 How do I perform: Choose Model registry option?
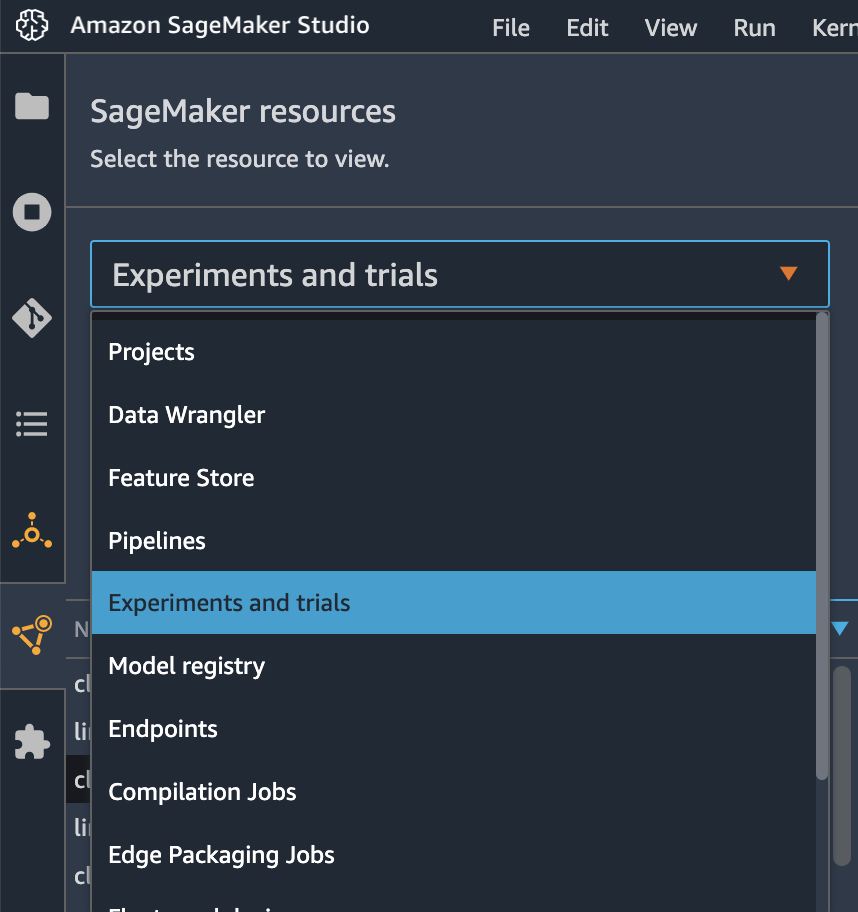click(454, 665)
